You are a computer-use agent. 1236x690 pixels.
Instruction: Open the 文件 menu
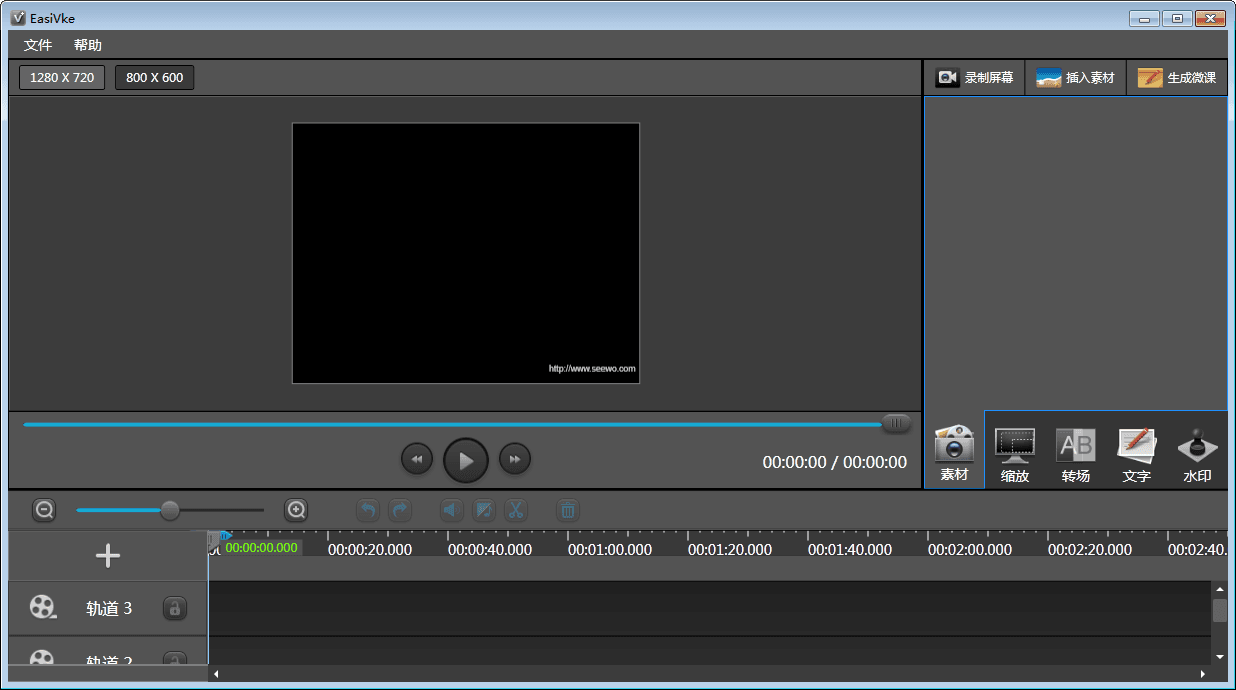(38, 45)
